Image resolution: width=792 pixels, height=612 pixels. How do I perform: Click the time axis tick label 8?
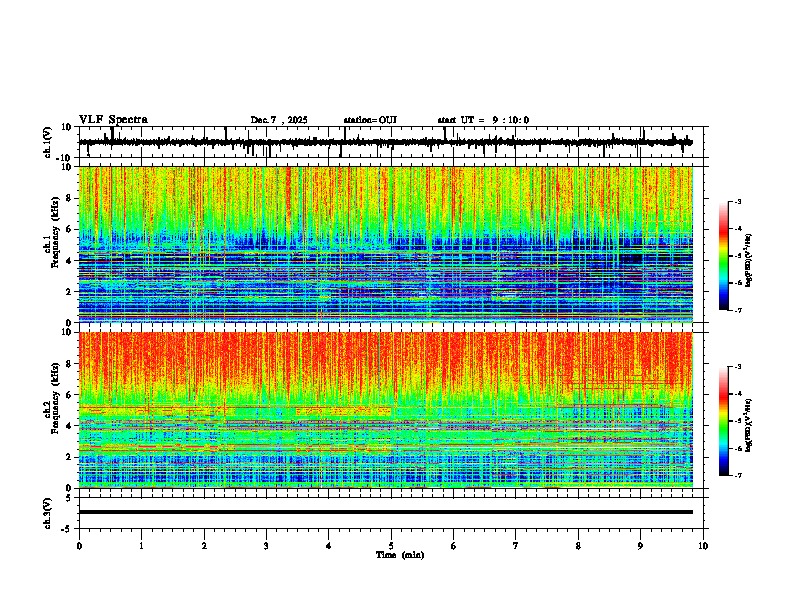tap(578, 546)
